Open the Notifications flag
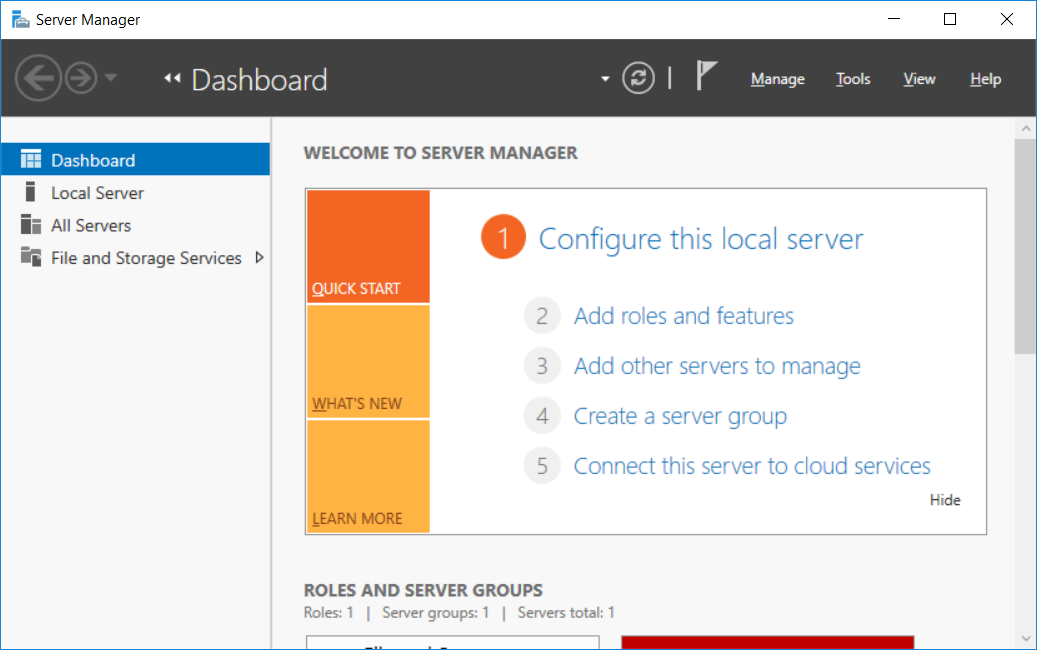Screen dimensions: 1037x650 pyautogui.click(x=706, y=75)
